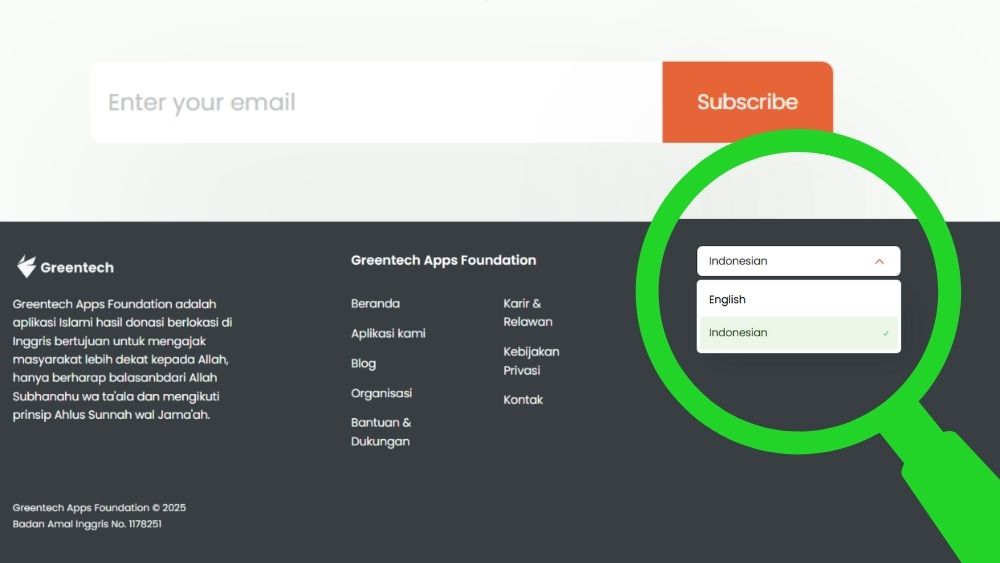
Task: Click the Greentech leaf logo icon
Action: (26, 267)
